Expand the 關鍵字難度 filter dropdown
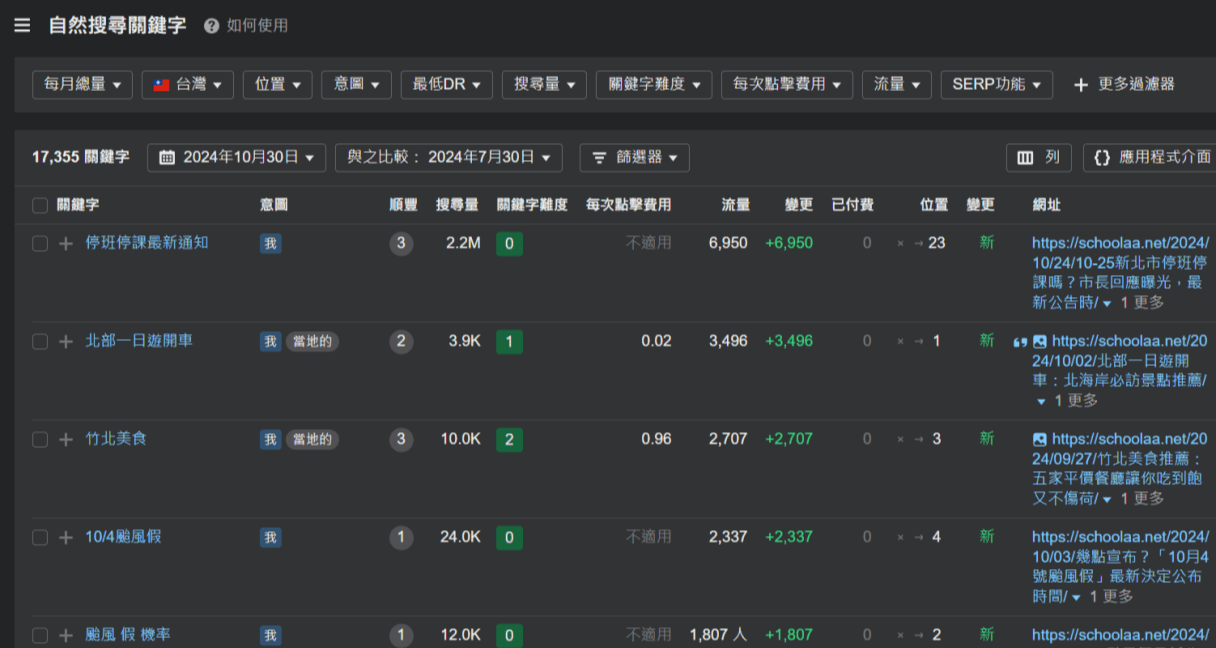 point(654,85)
